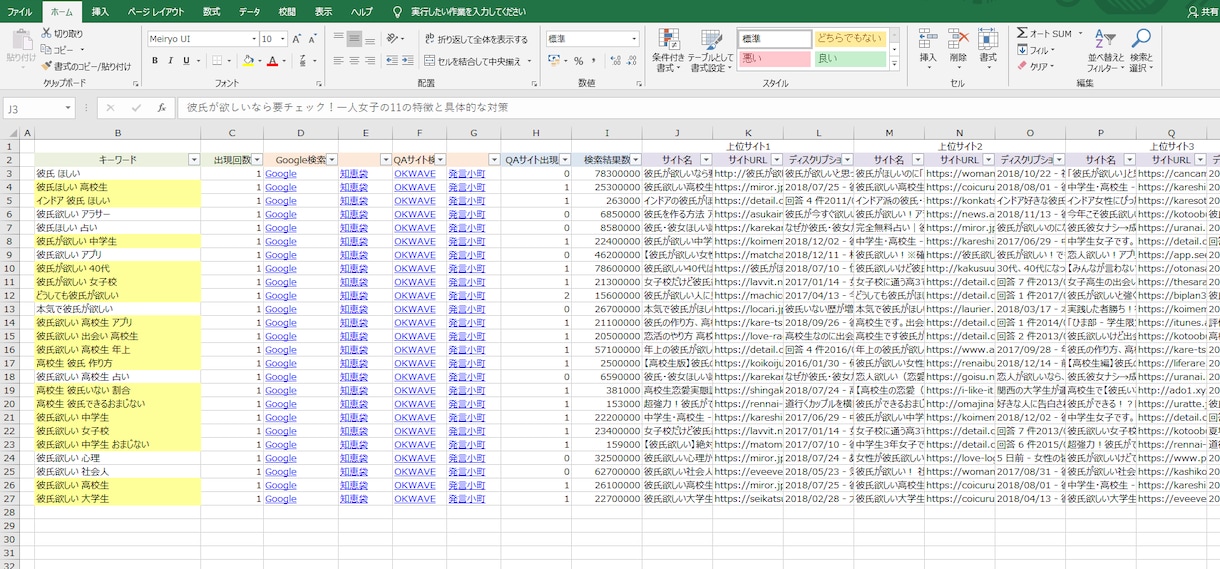Apply the red font color A
The height and width of the screenshot is (569, 1220).
pyautogui.click(x=272, y=61)
